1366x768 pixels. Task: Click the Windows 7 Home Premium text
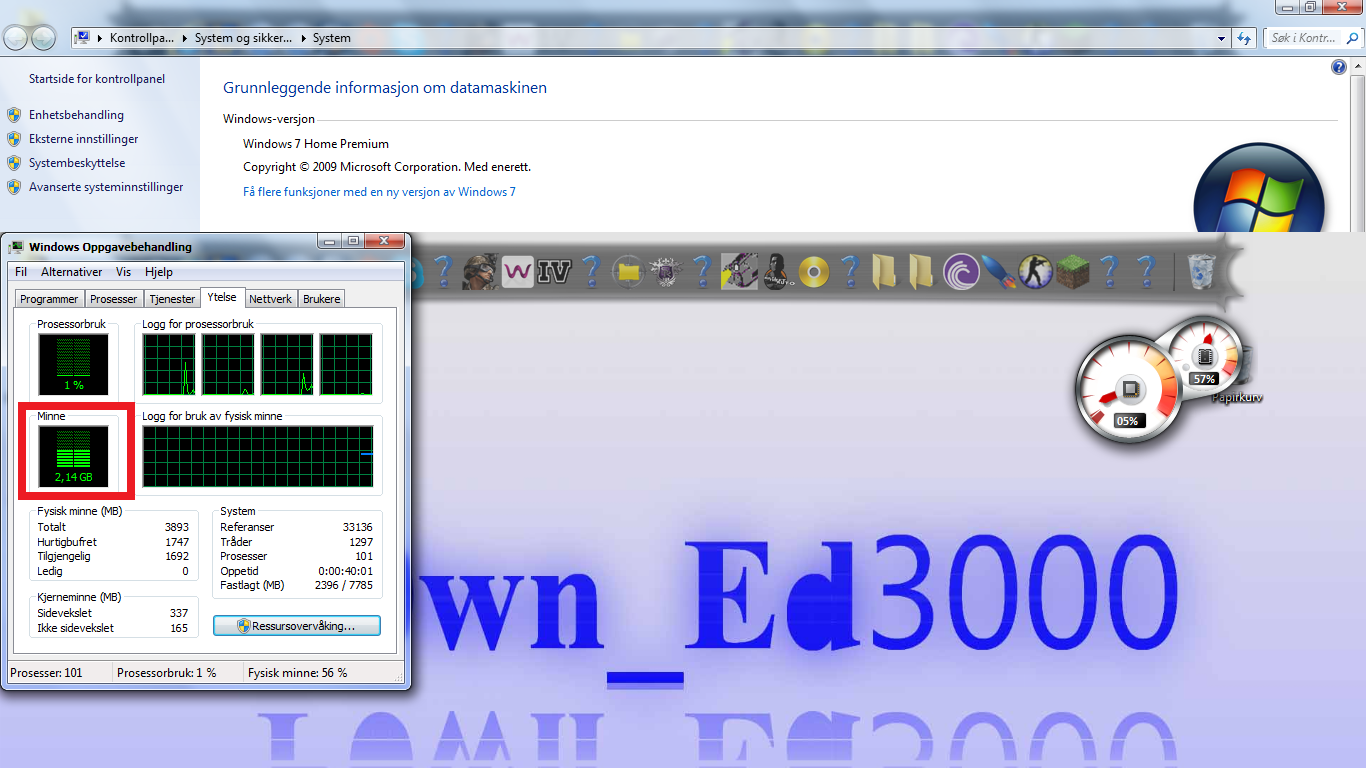316,144
